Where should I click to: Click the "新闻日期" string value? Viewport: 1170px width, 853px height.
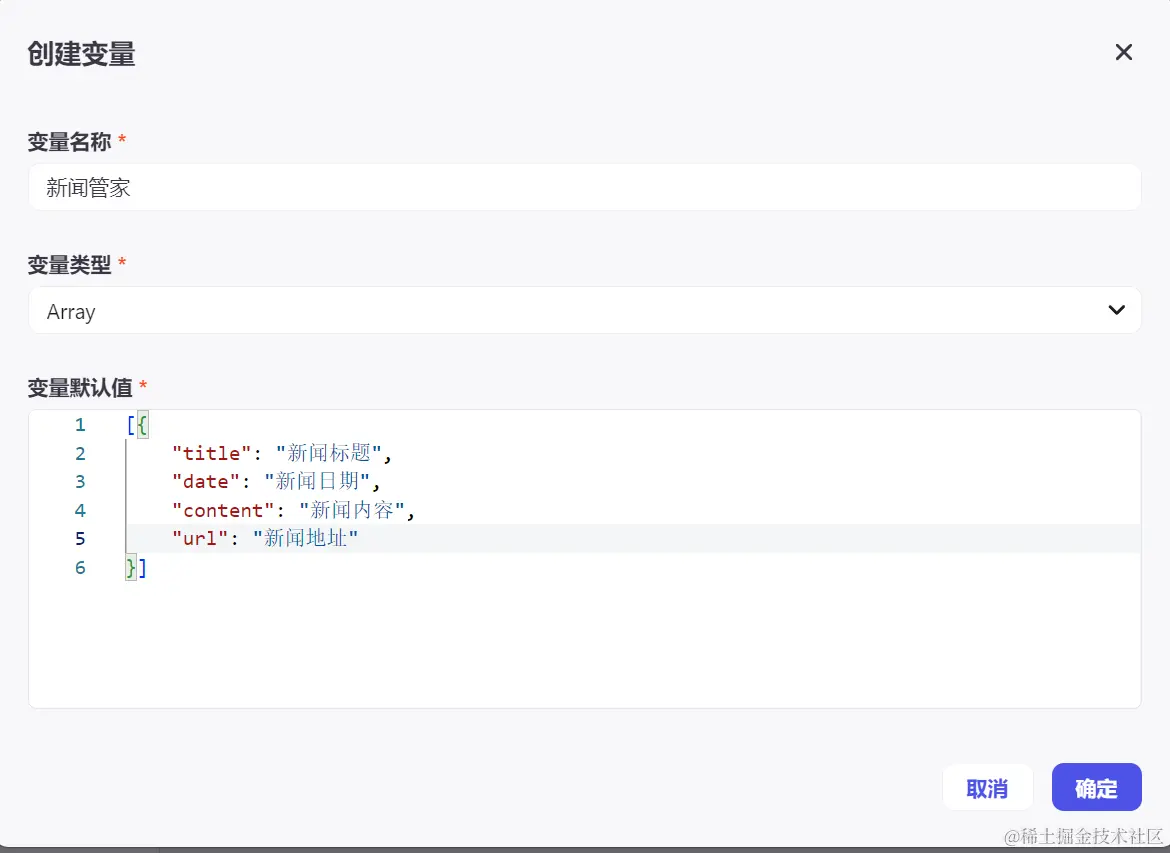[317, 482]
